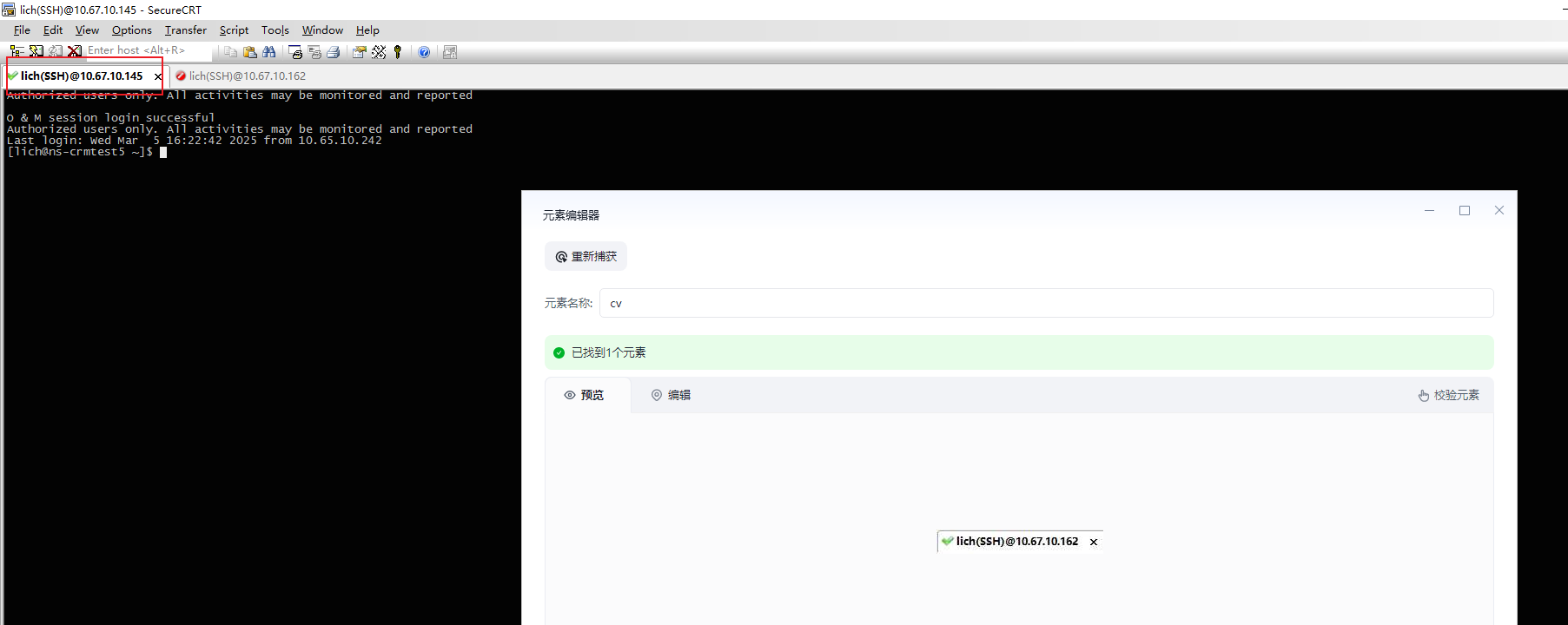
Task: Open the Script menu
Action: [234, 30]
